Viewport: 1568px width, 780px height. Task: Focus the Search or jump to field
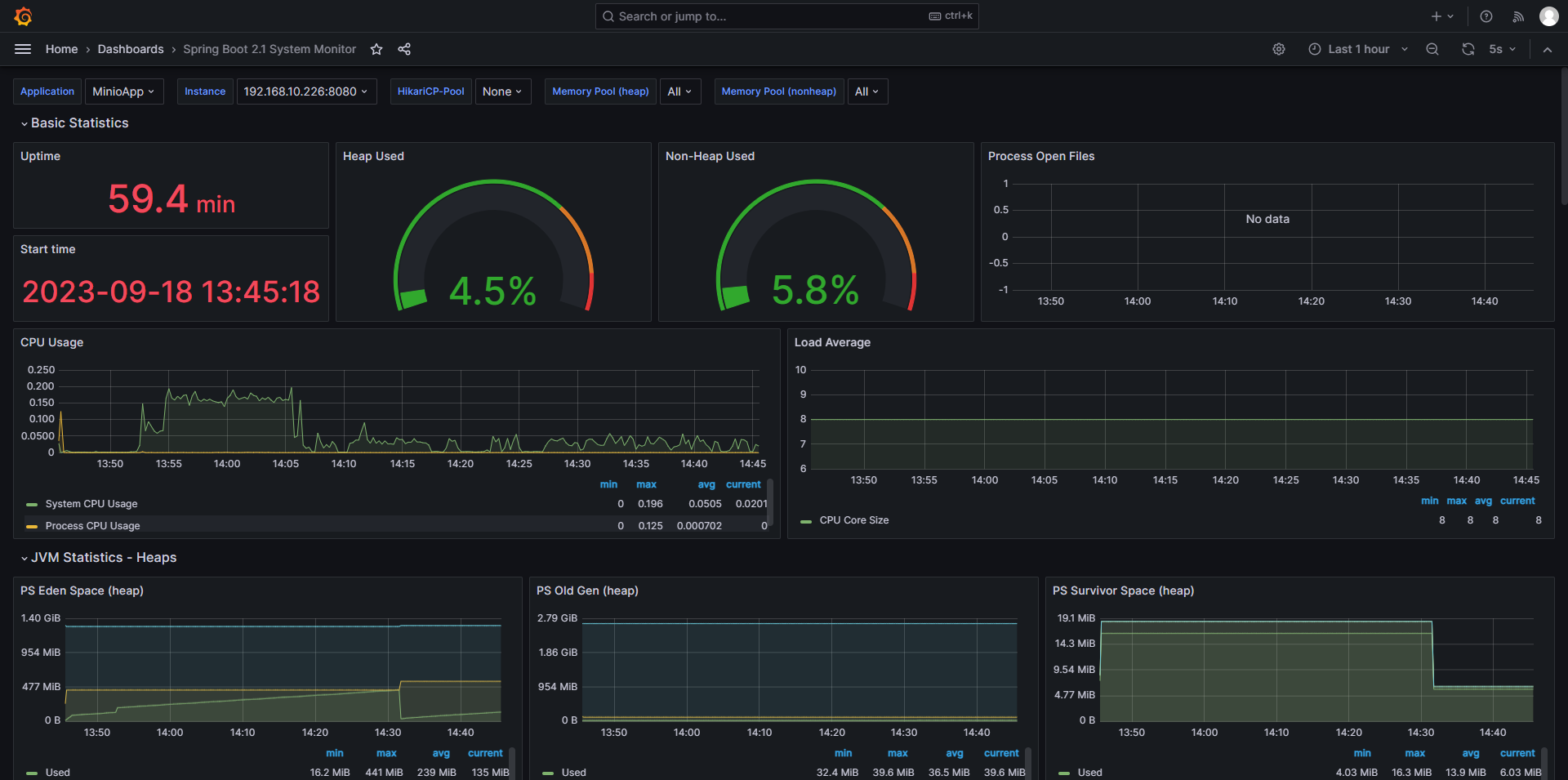pos(786,16)
